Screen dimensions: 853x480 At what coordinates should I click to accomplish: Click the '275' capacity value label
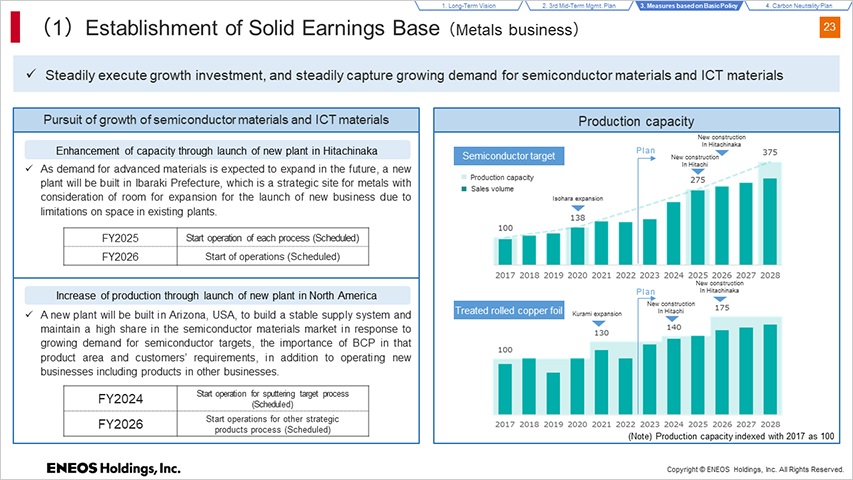pyautogui.click(x=698, y=180)
